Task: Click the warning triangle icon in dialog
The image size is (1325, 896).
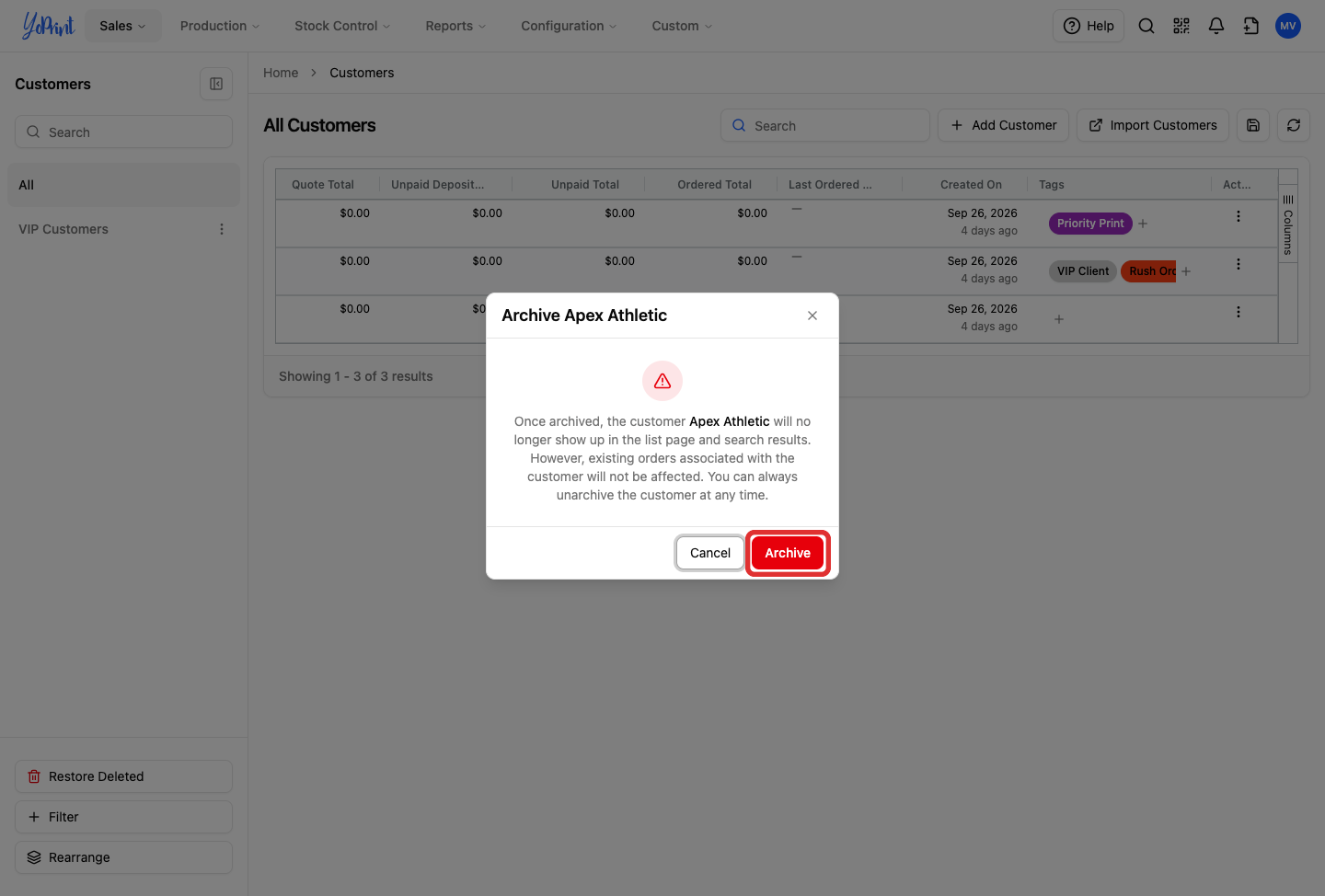Action: [x=662, y=381]
